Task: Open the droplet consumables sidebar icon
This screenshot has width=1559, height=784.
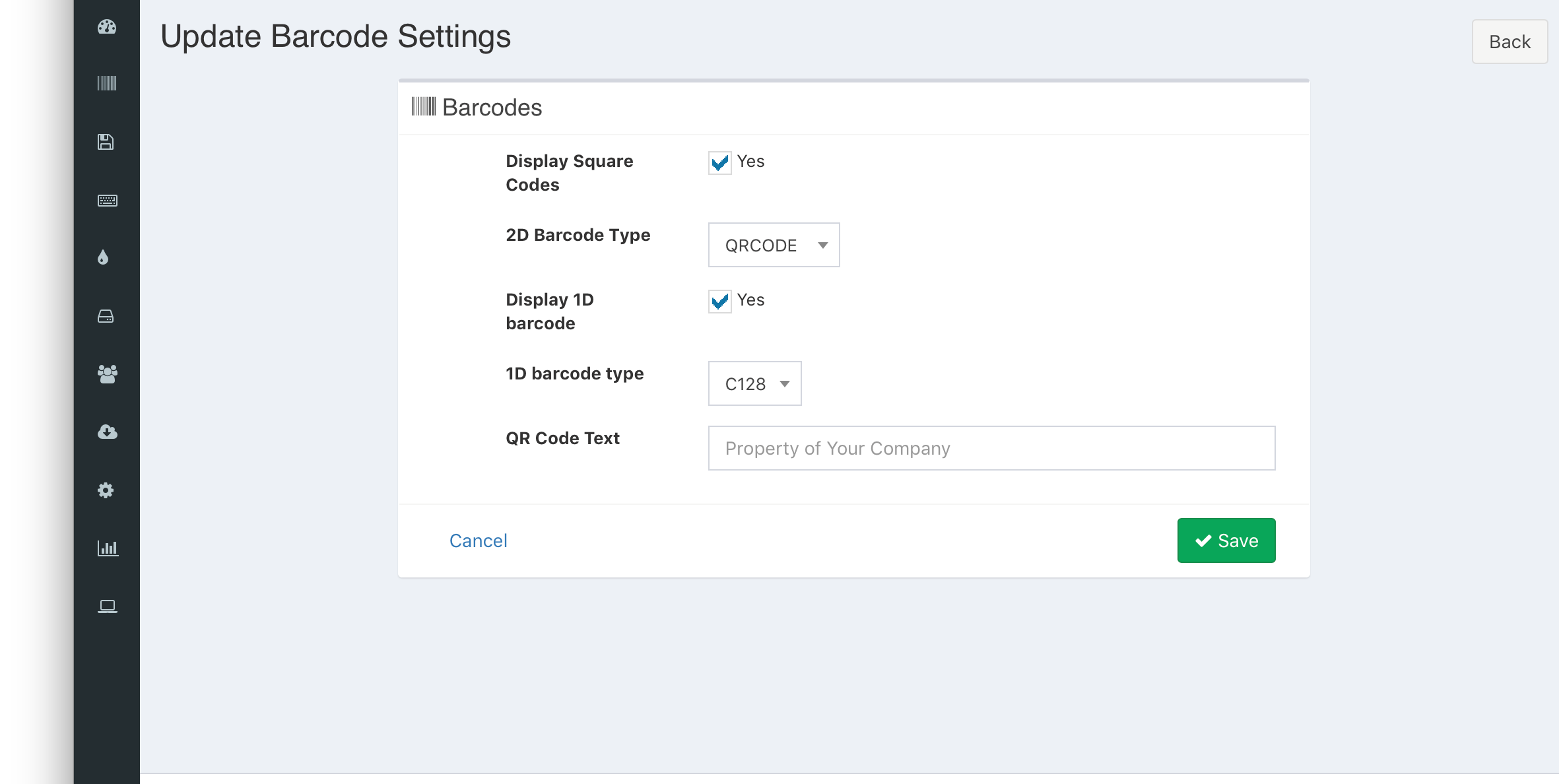Action: point(103,257)
